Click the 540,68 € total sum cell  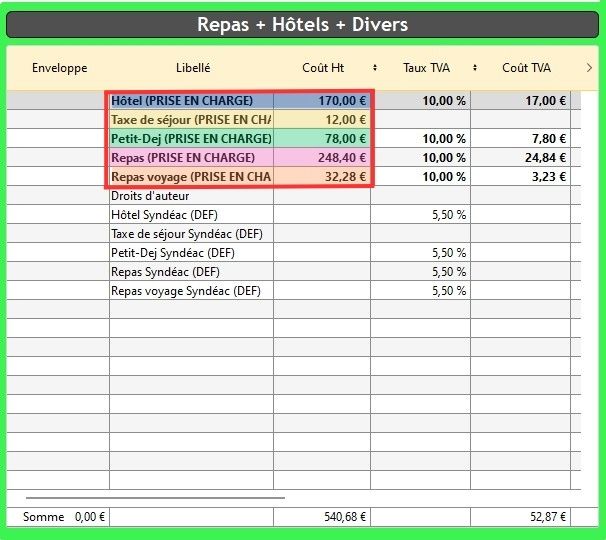[322, 518]
